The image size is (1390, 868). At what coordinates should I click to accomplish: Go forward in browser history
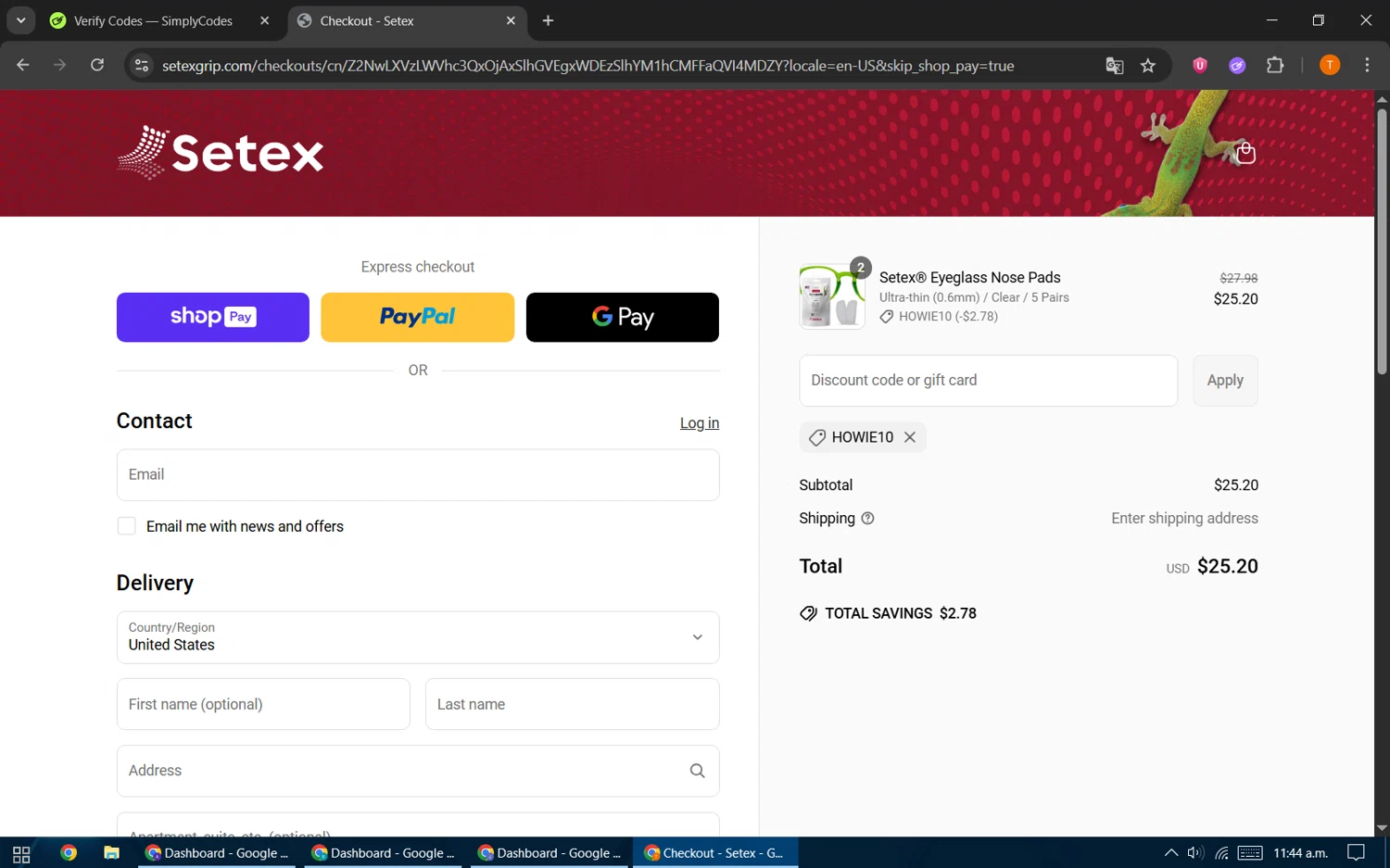60,65
